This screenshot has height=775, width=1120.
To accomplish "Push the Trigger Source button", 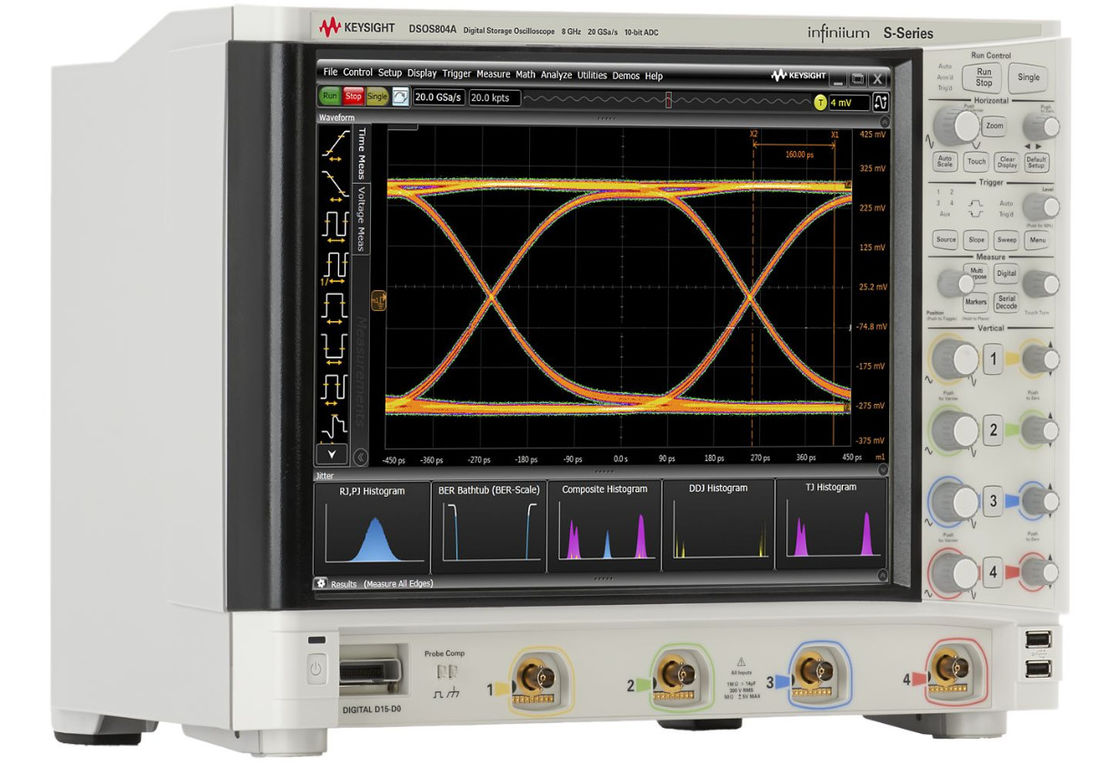I will pyautogui.click(x=946, y=240).
